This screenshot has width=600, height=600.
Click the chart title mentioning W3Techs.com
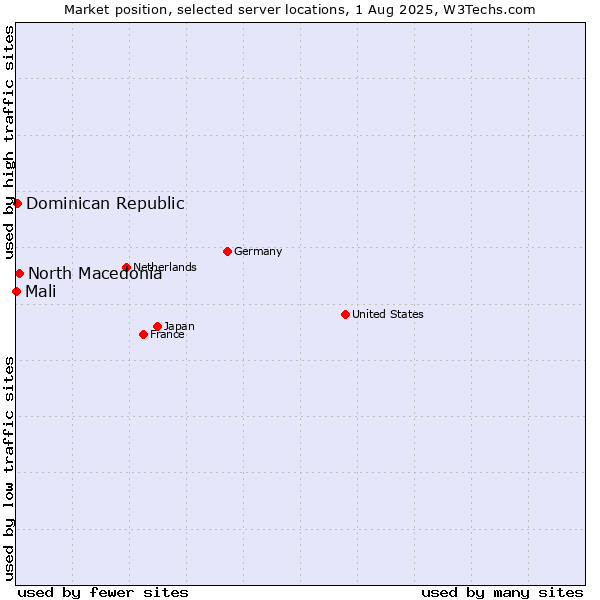300,10
